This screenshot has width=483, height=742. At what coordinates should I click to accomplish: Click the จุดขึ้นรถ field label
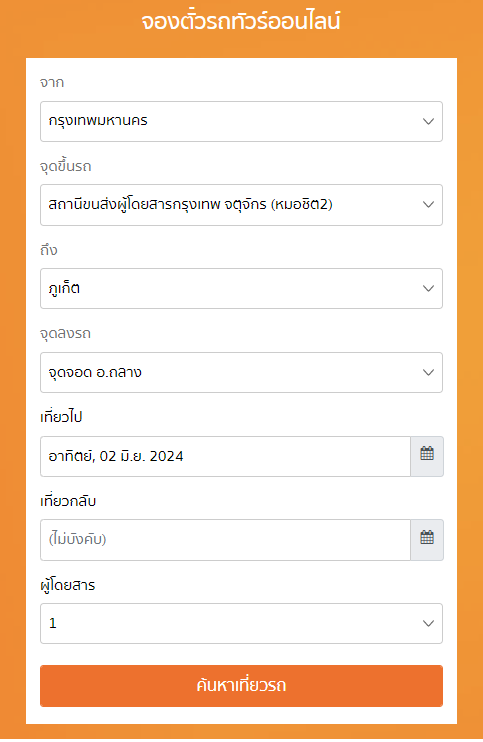pos(66,167)
